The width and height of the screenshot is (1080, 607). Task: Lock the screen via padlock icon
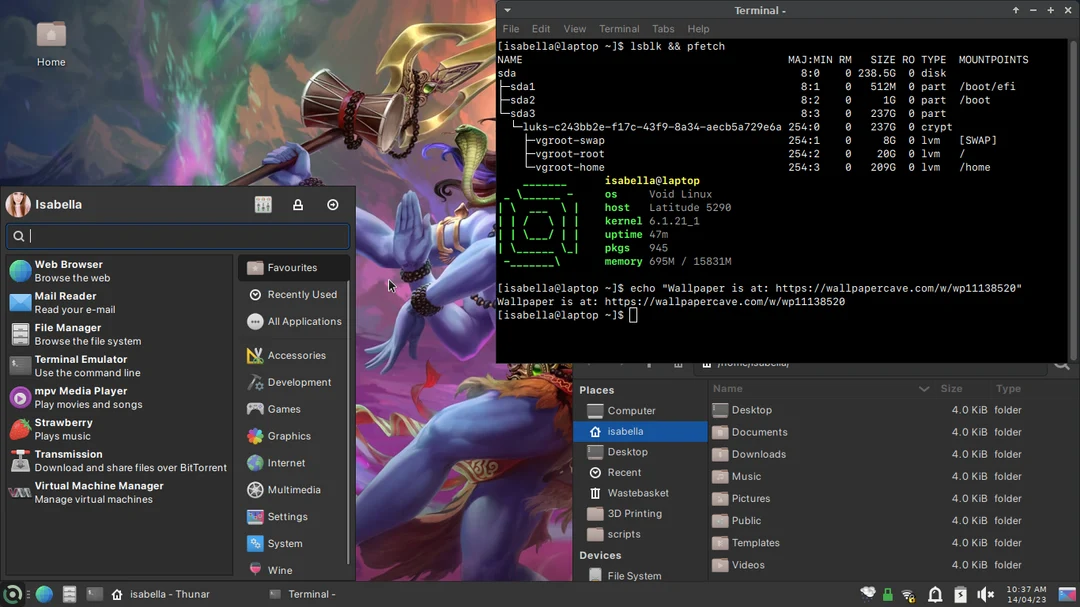pos(298,204)
